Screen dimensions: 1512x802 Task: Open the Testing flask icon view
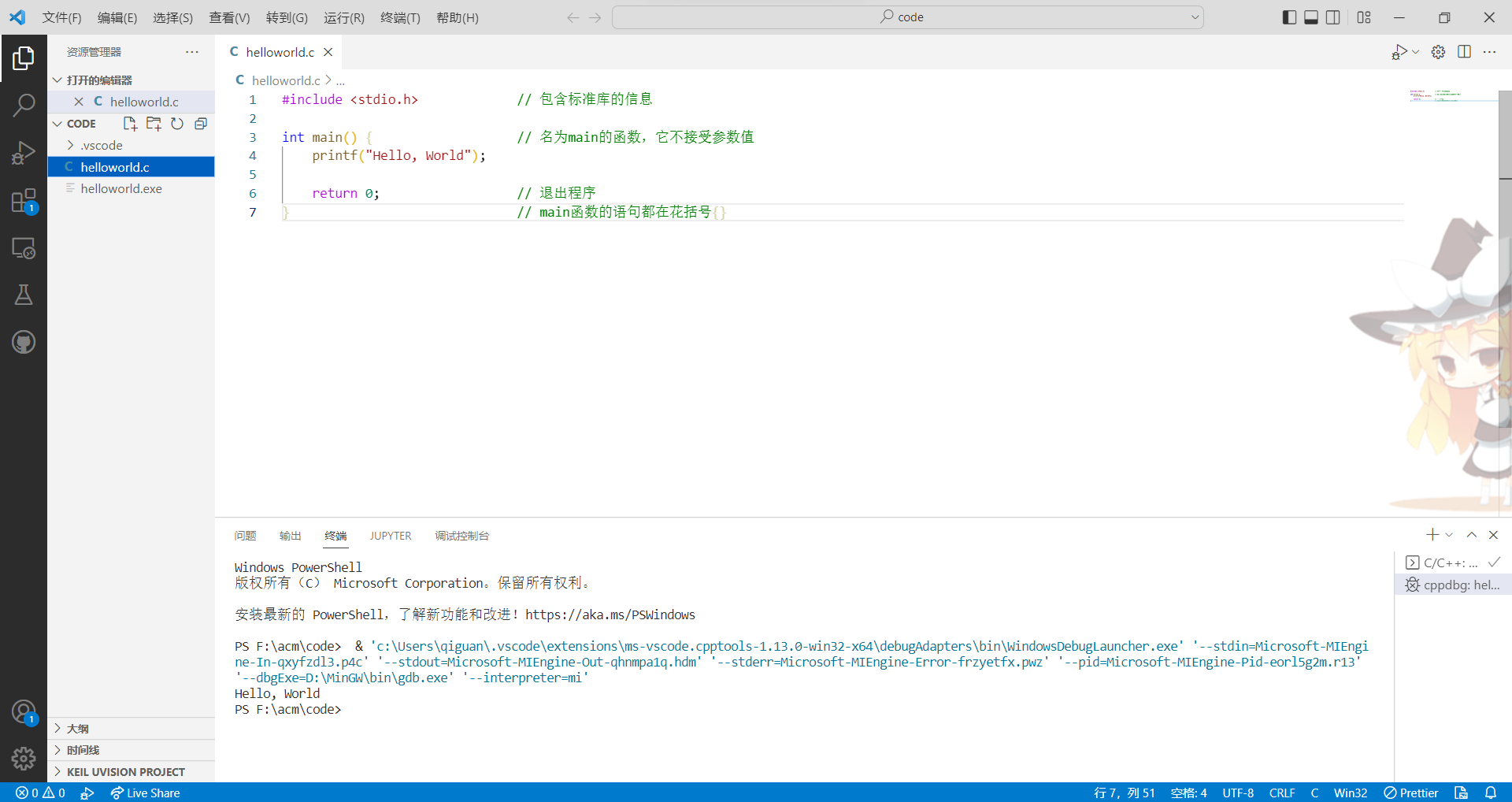coord(24,295)
